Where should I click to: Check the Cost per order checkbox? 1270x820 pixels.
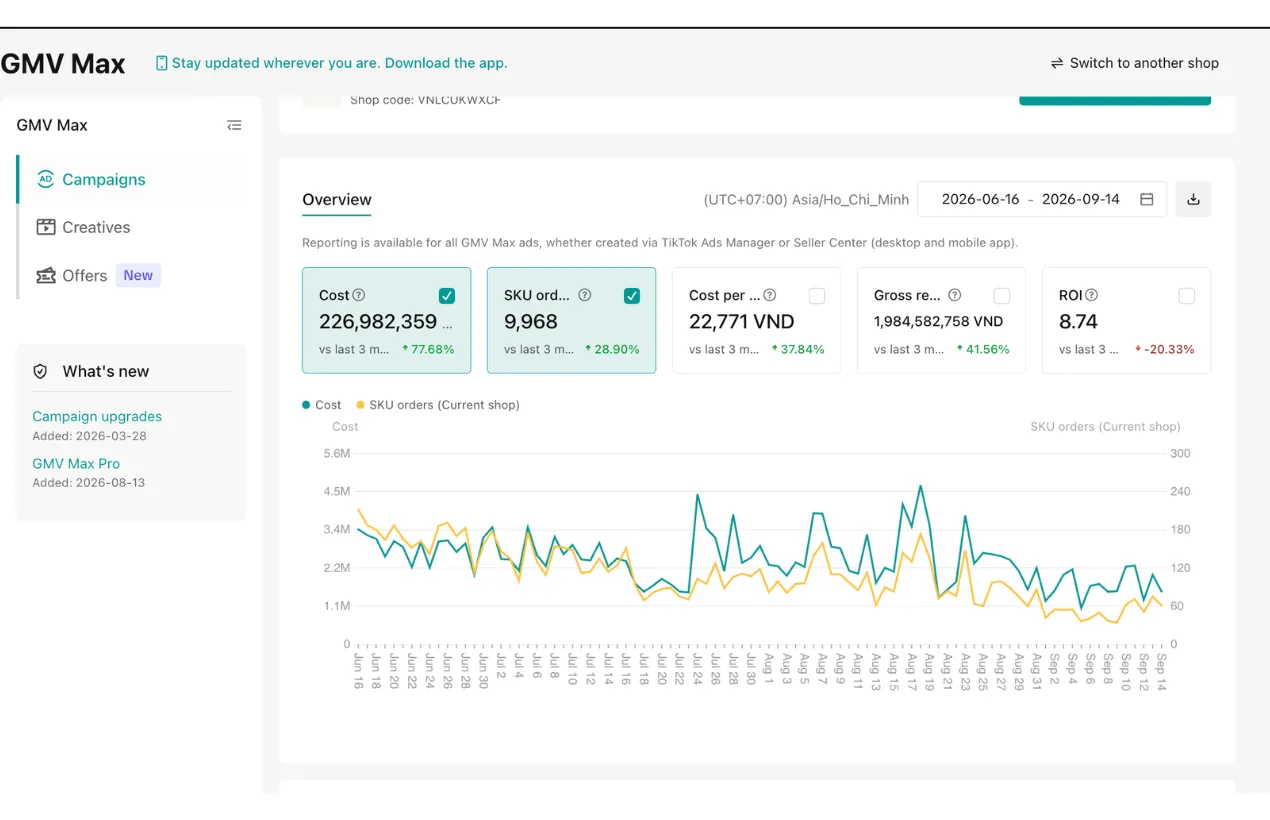click(x=817, y=295)
